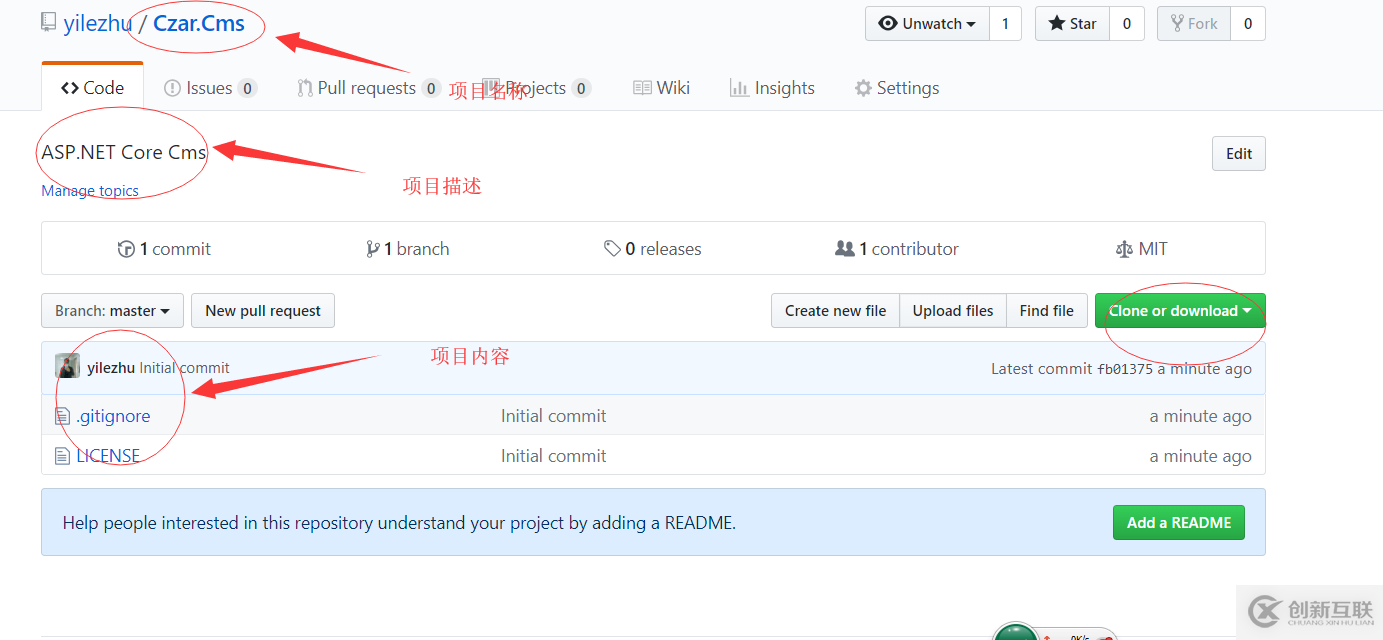Click the commit history clock icon
The image size is (1383, 640).
pyautogui.click(x=126, y=249)
